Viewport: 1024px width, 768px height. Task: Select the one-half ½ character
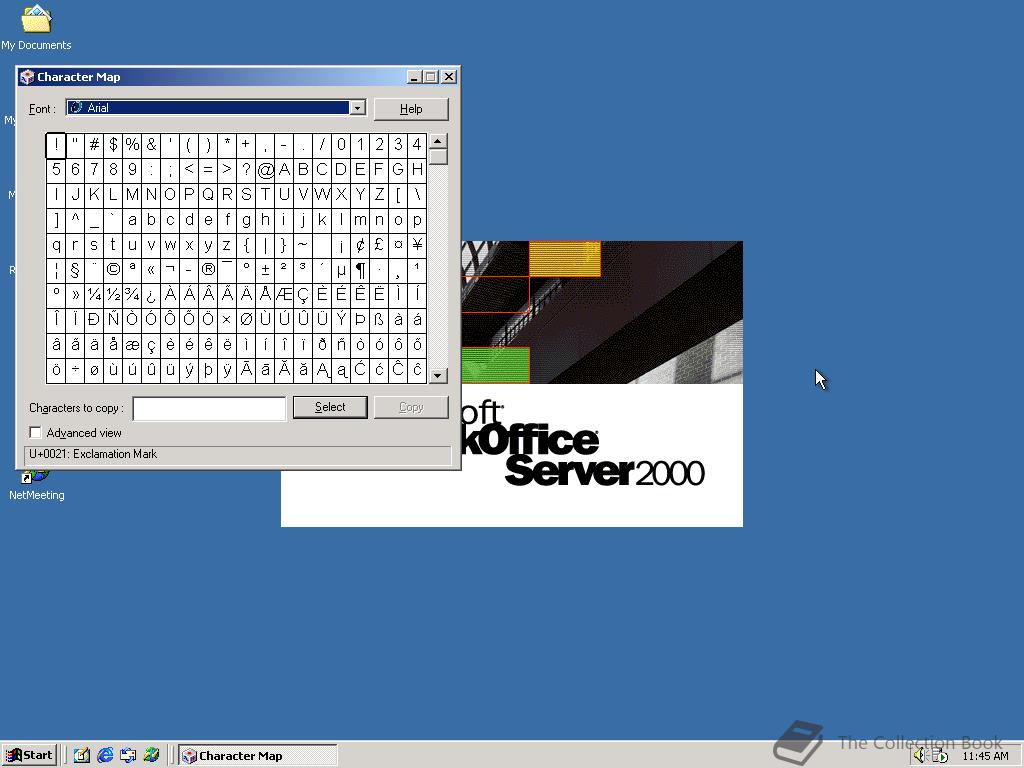(113, 295)
